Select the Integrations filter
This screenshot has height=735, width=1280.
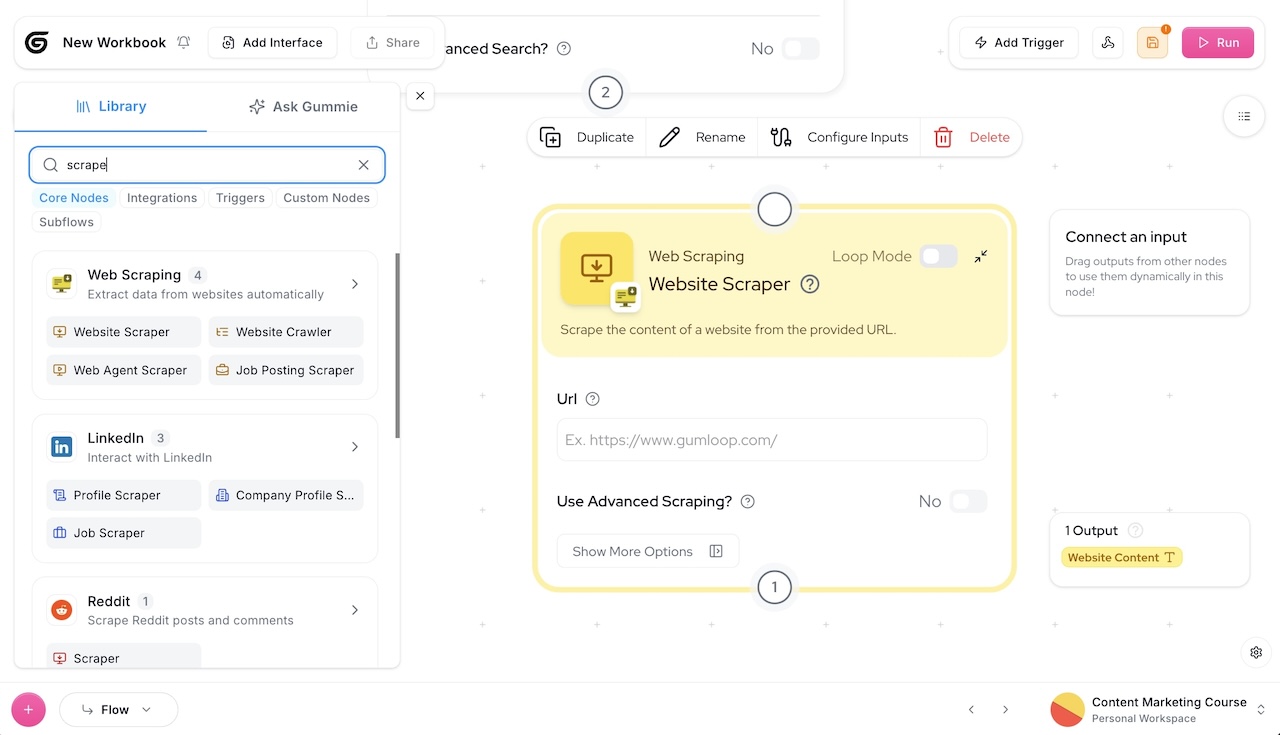162,198
